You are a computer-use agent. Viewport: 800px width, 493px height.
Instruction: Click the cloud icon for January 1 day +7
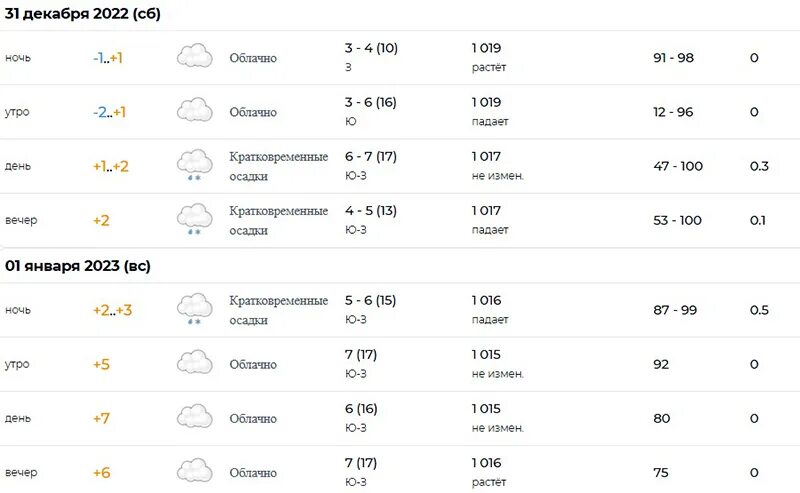(x=194, y=416)
